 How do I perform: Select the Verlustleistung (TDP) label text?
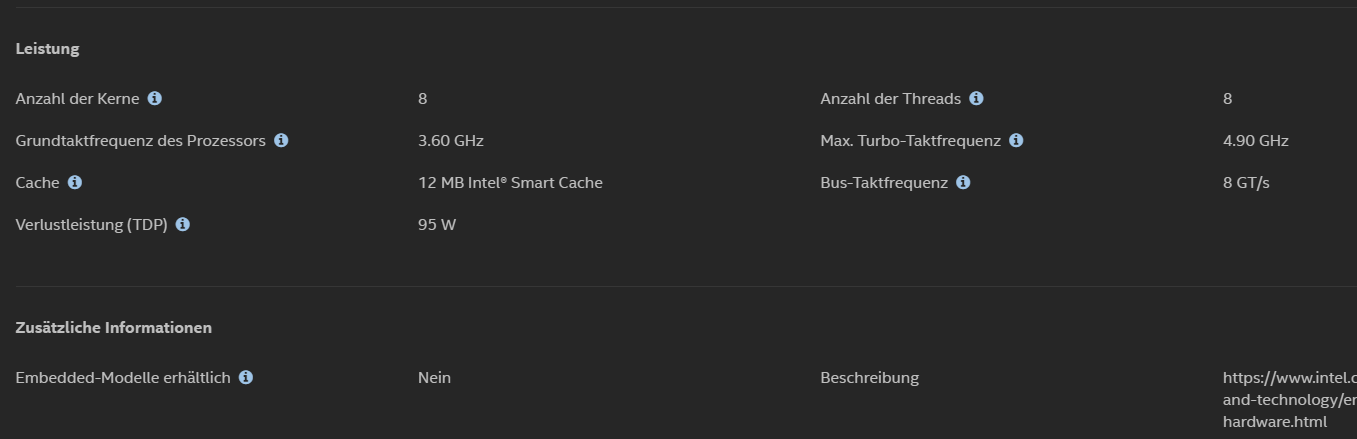92,224
